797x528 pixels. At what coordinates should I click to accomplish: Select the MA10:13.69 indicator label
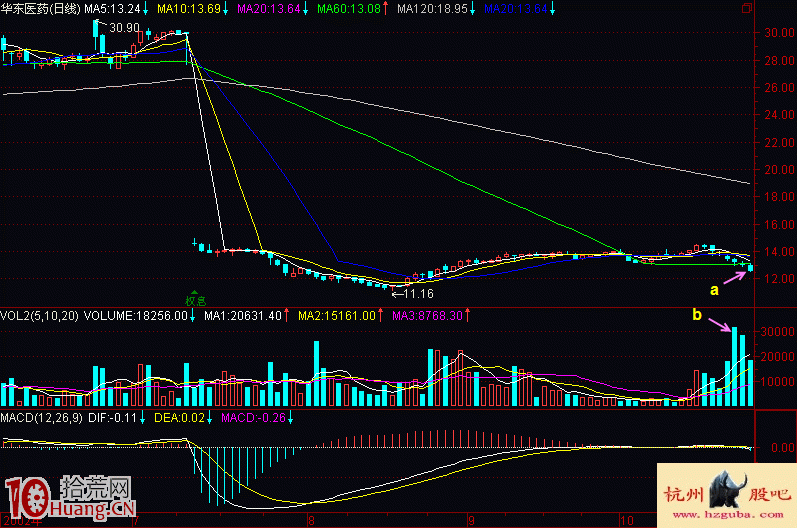[x=190, y=9]
